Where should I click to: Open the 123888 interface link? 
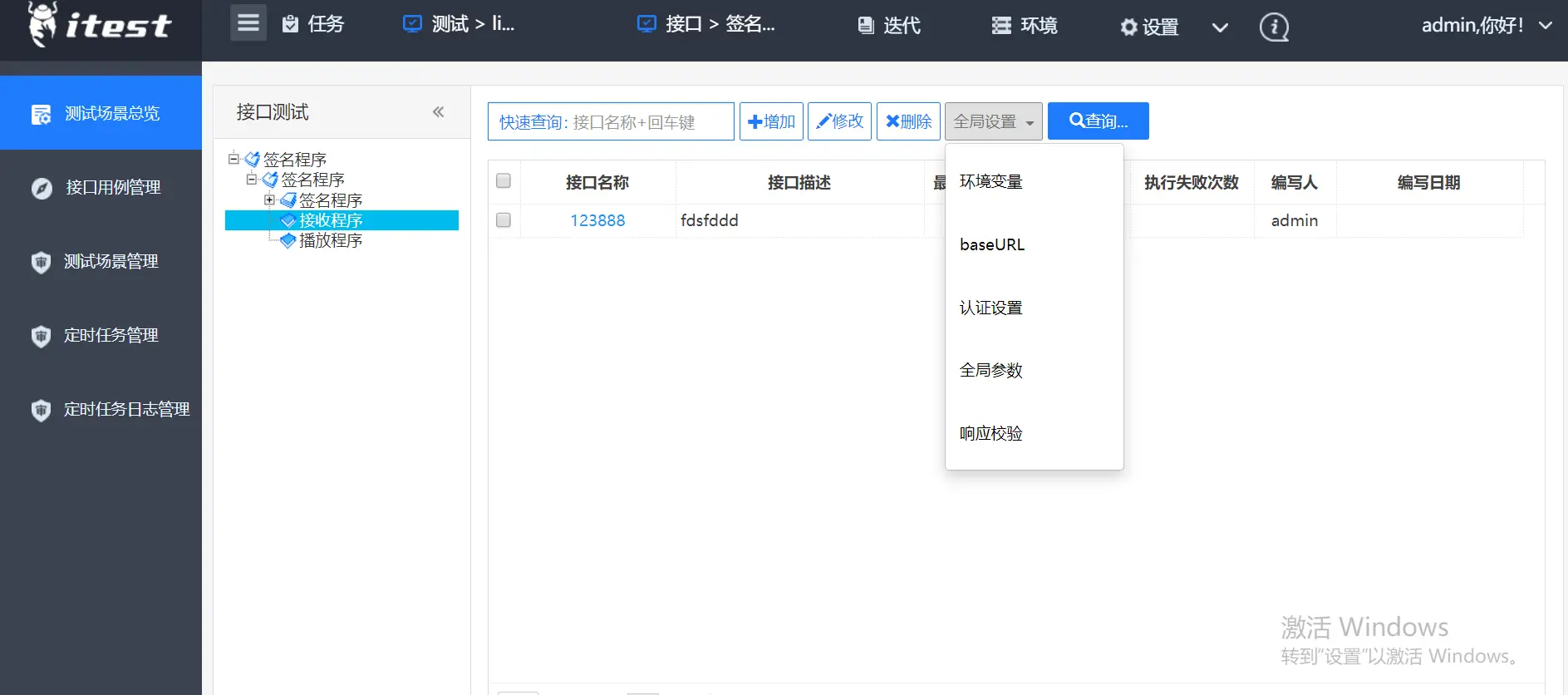[x=597, y=220]
